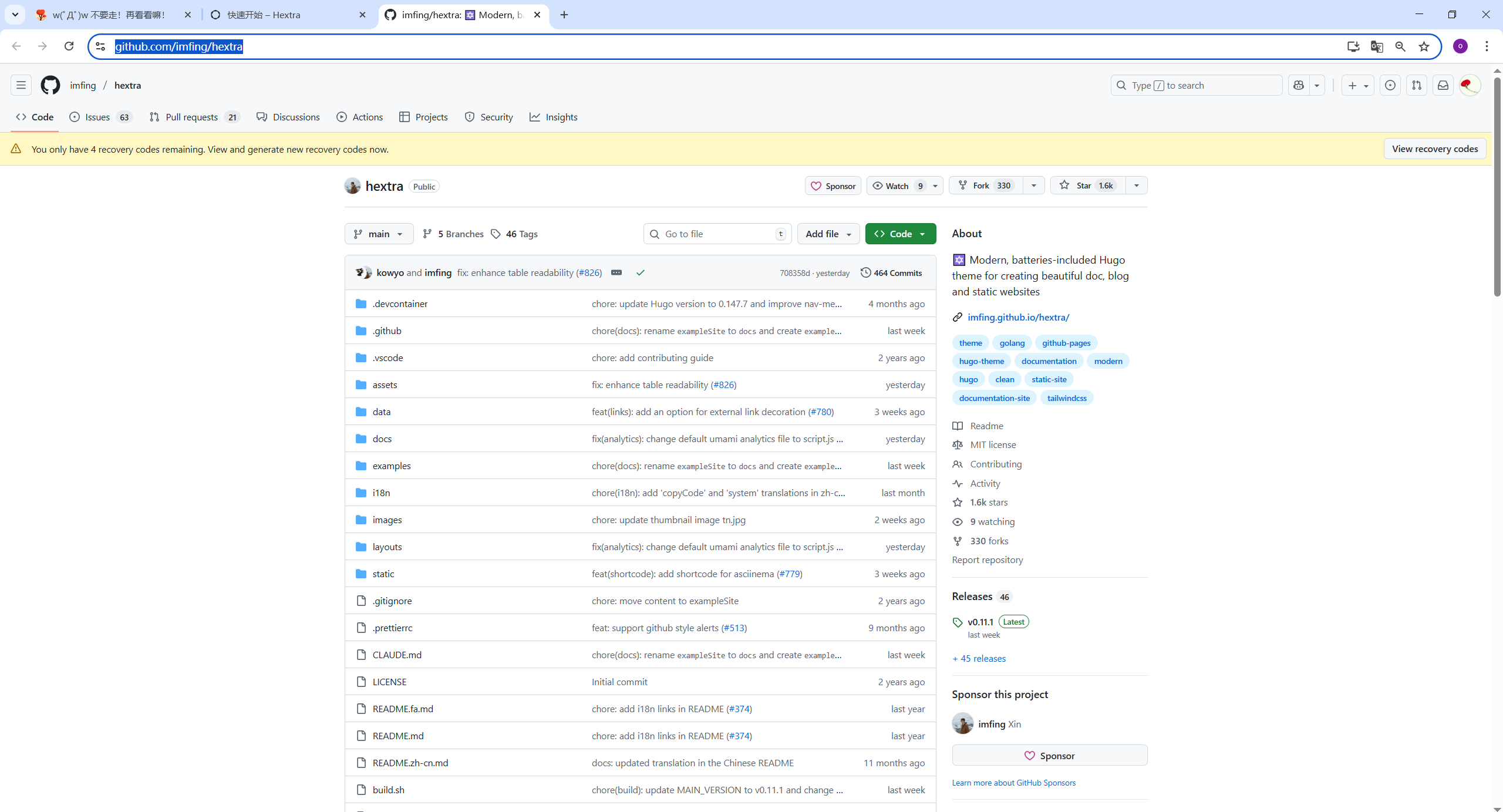This screenshot has width=1503, height=812.
Task: Open the Add file dropdown
Action: tap(828, 234)
